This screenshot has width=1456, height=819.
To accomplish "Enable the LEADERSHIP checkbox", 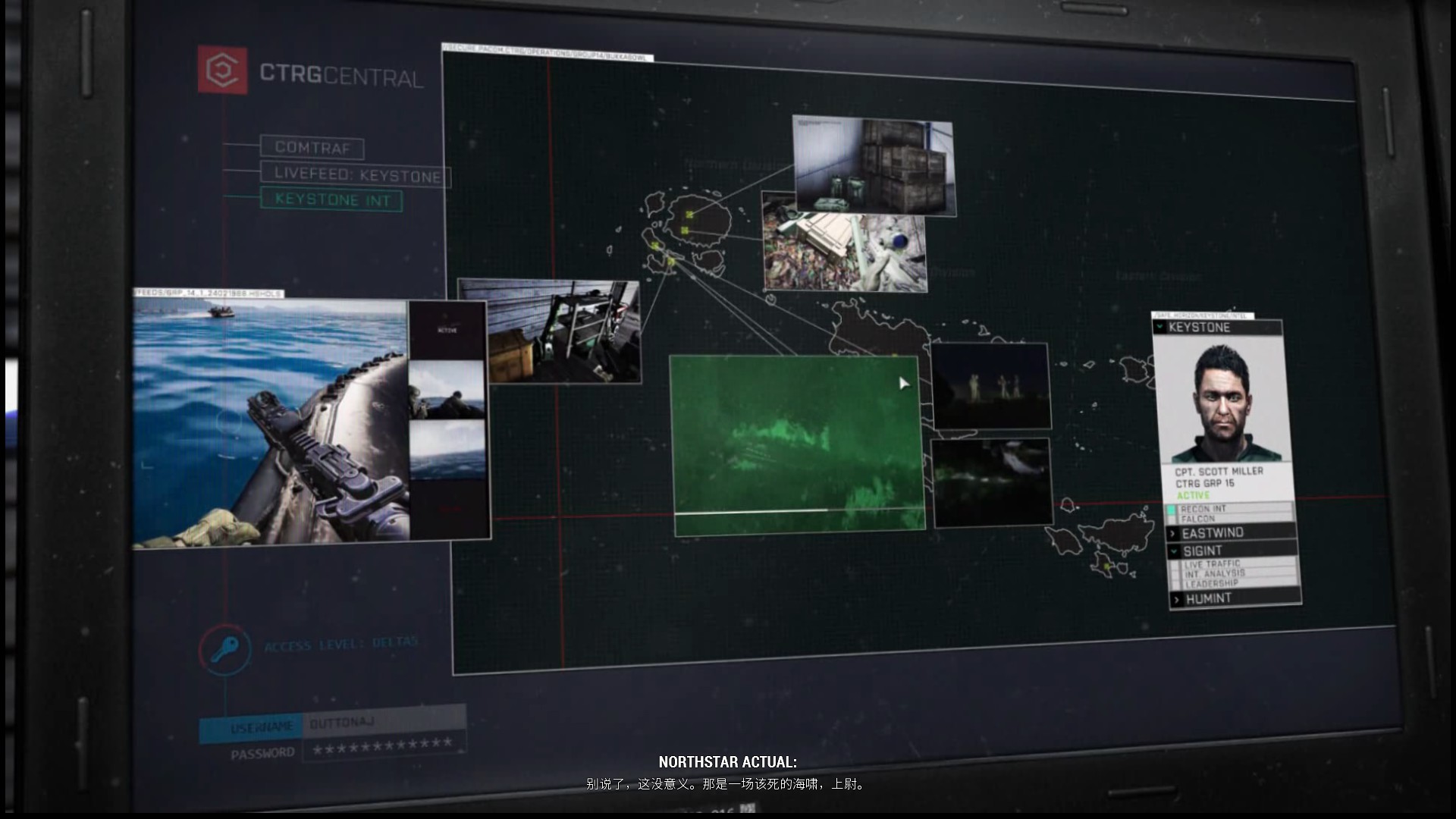I will point(1177,584).
